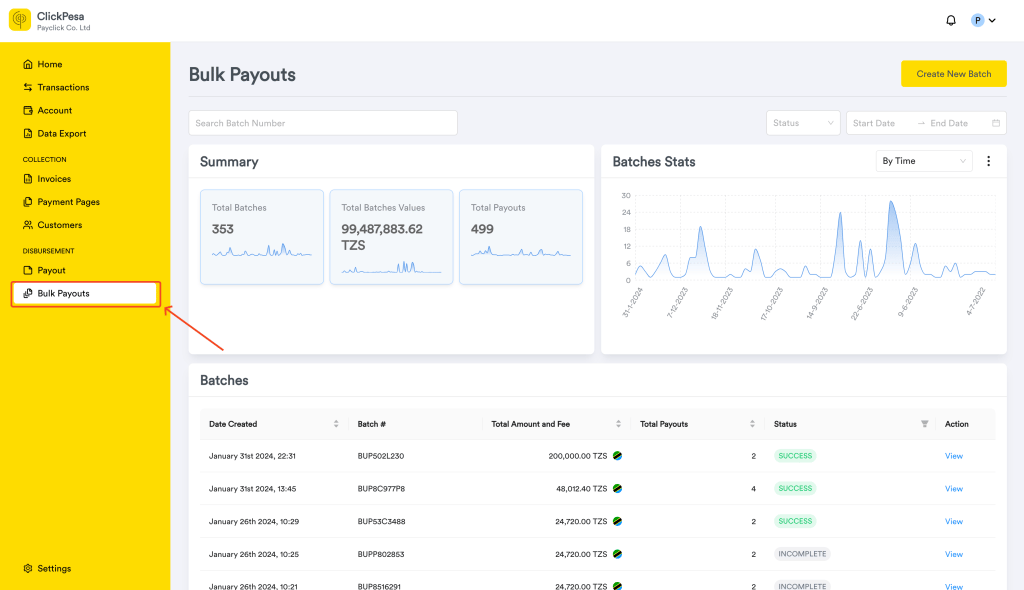Click batch number BUP53C3488
1024x590 pixels.
coord(381,521)
